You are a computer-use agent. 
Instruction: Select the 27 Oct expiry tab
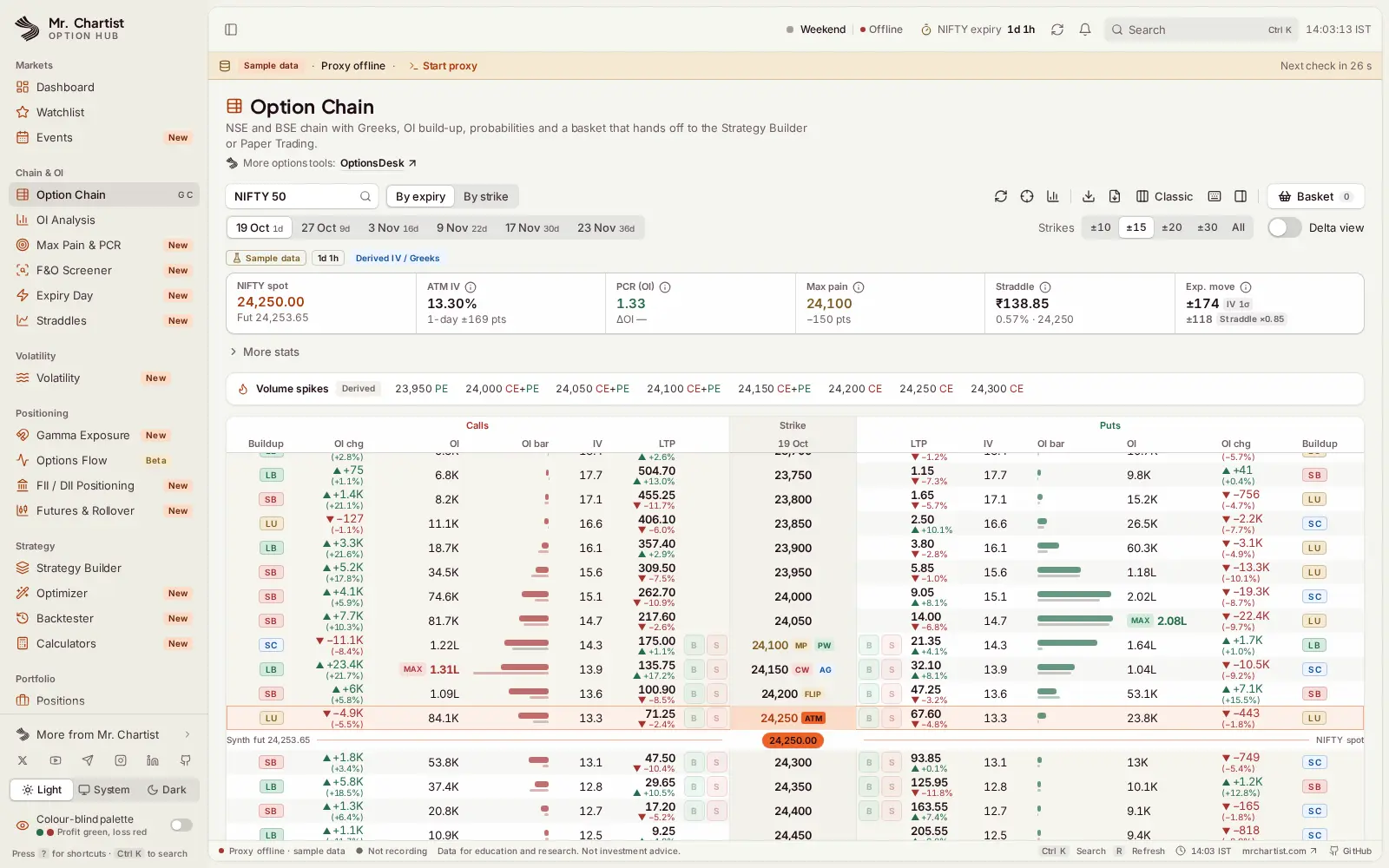326,227
